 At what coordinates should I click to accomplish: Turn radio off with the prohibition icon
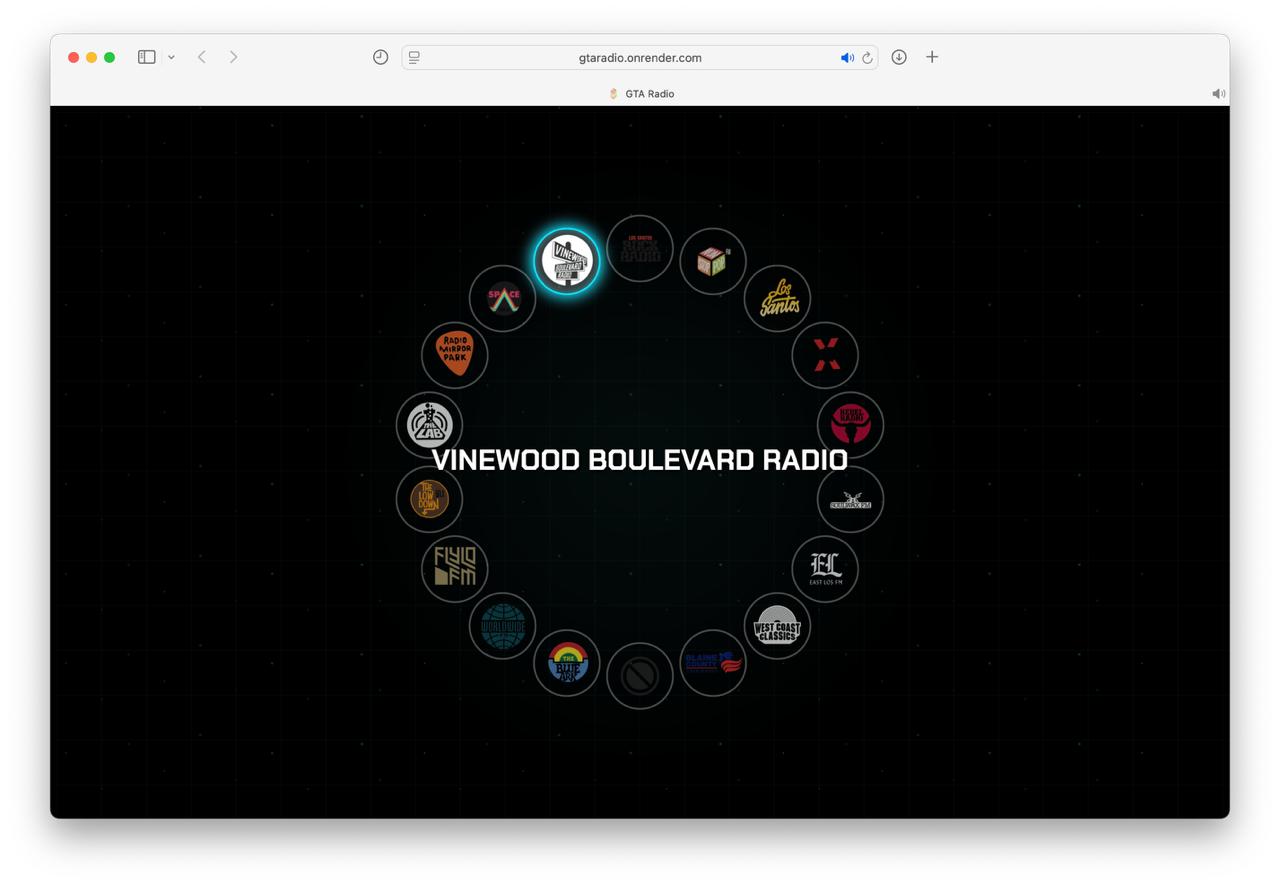pyautogui.click(x=640, y=676)
